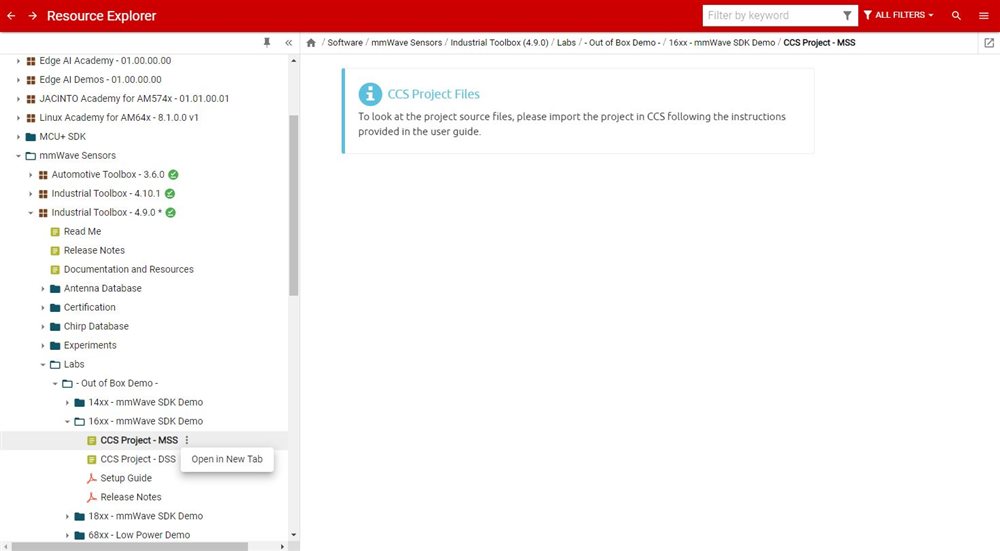This screenshot has width=1000, height=551.
Task: Click green check beside Automotive Toolbox
Action: tap(173, 174)
